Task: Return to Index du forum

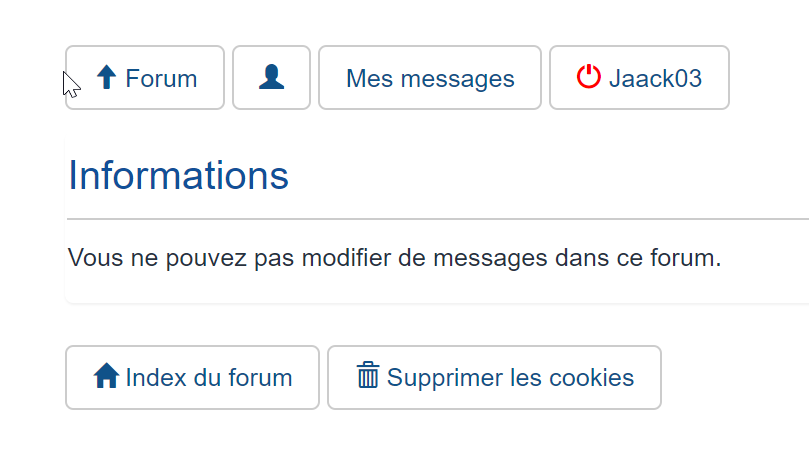Action: coord(208,378)
